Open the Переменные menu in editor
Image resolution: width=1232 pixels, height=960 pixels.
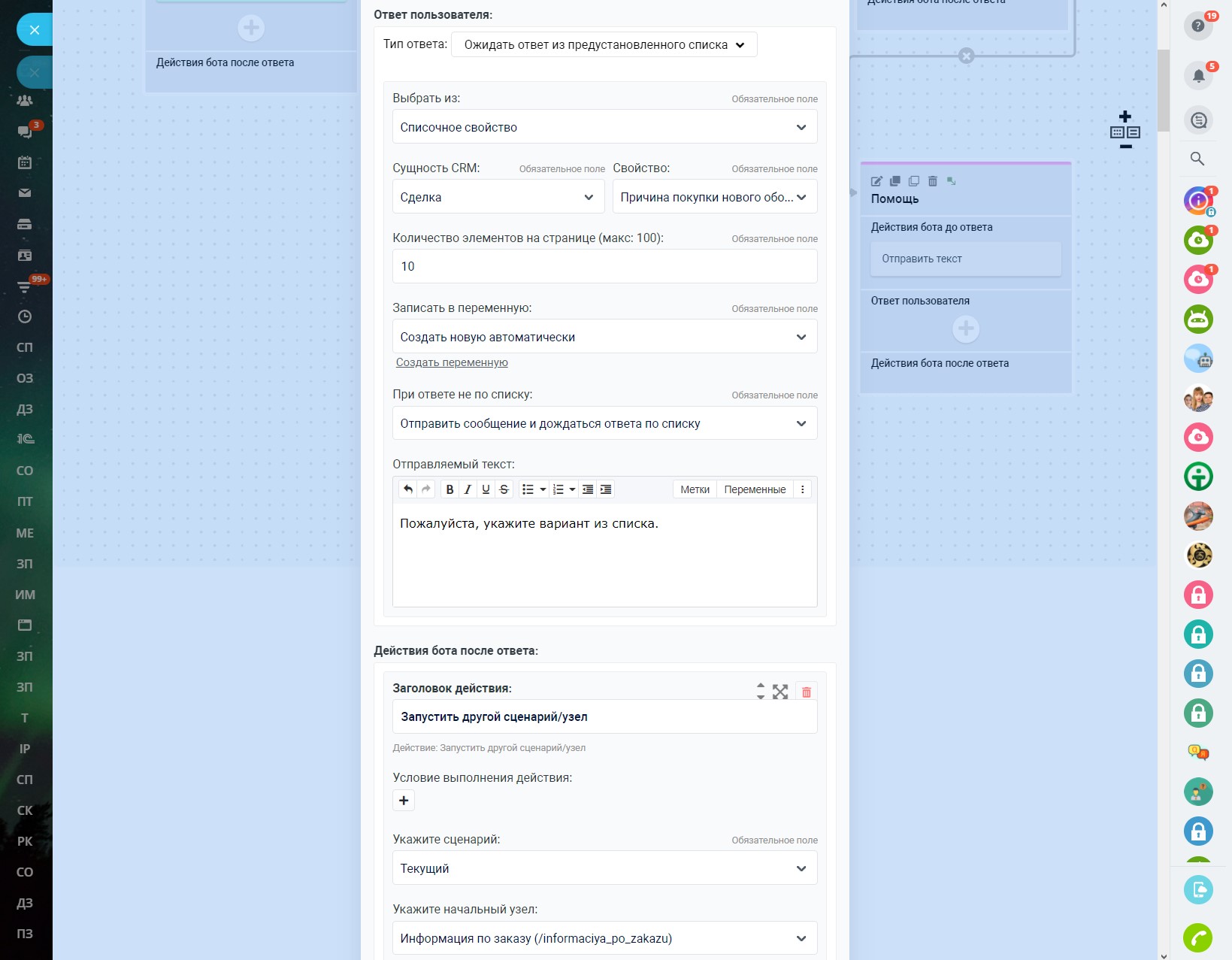click(755, 489)
